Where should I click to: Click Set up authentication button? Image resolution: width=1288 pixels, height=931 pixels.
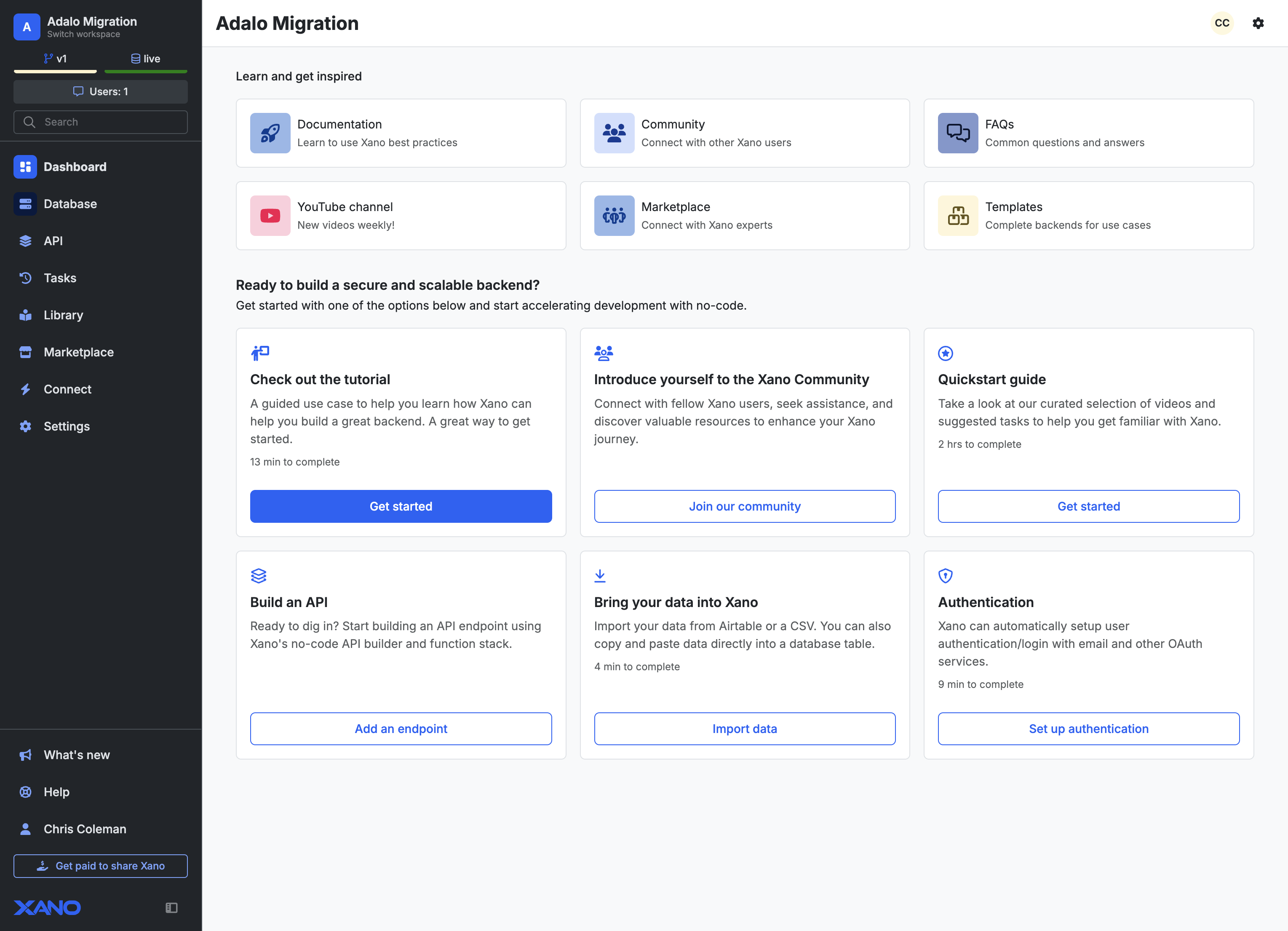[x=1089, y=729]
